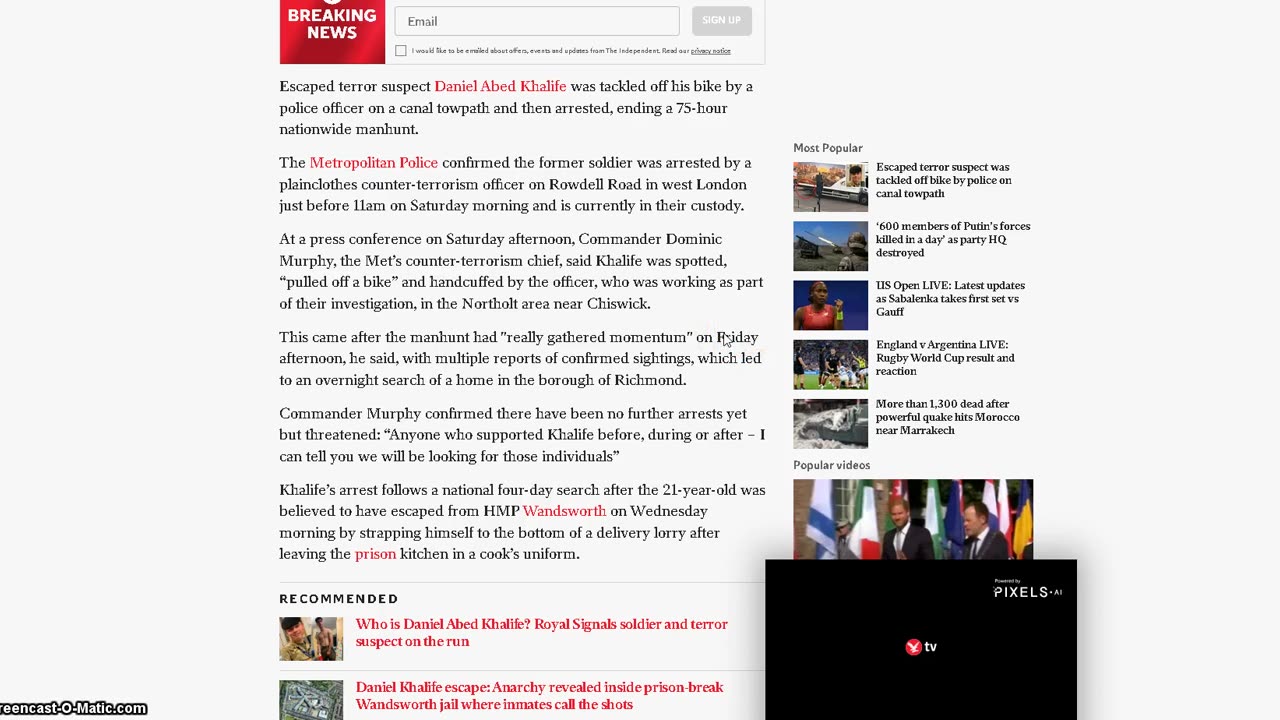This screenshot has height=720, width=1280.
Task: Click the escaped terror suspect story thumbnail
Action: (831, 187)
